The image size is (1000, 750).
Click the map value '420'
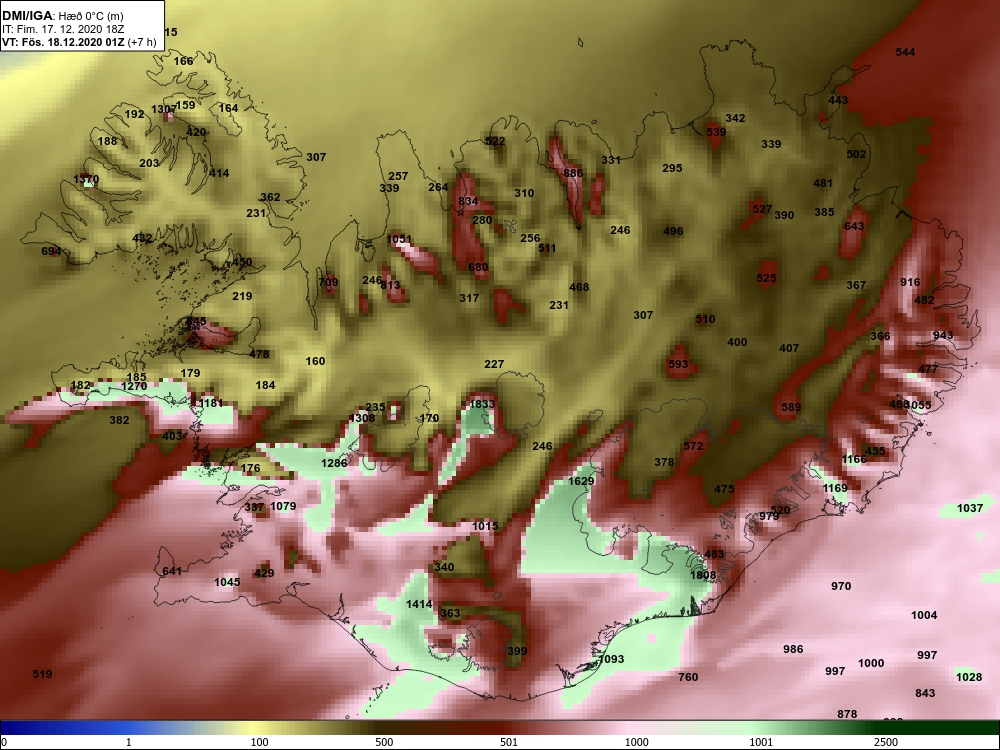pyautogui.click(x=196, y=132)
